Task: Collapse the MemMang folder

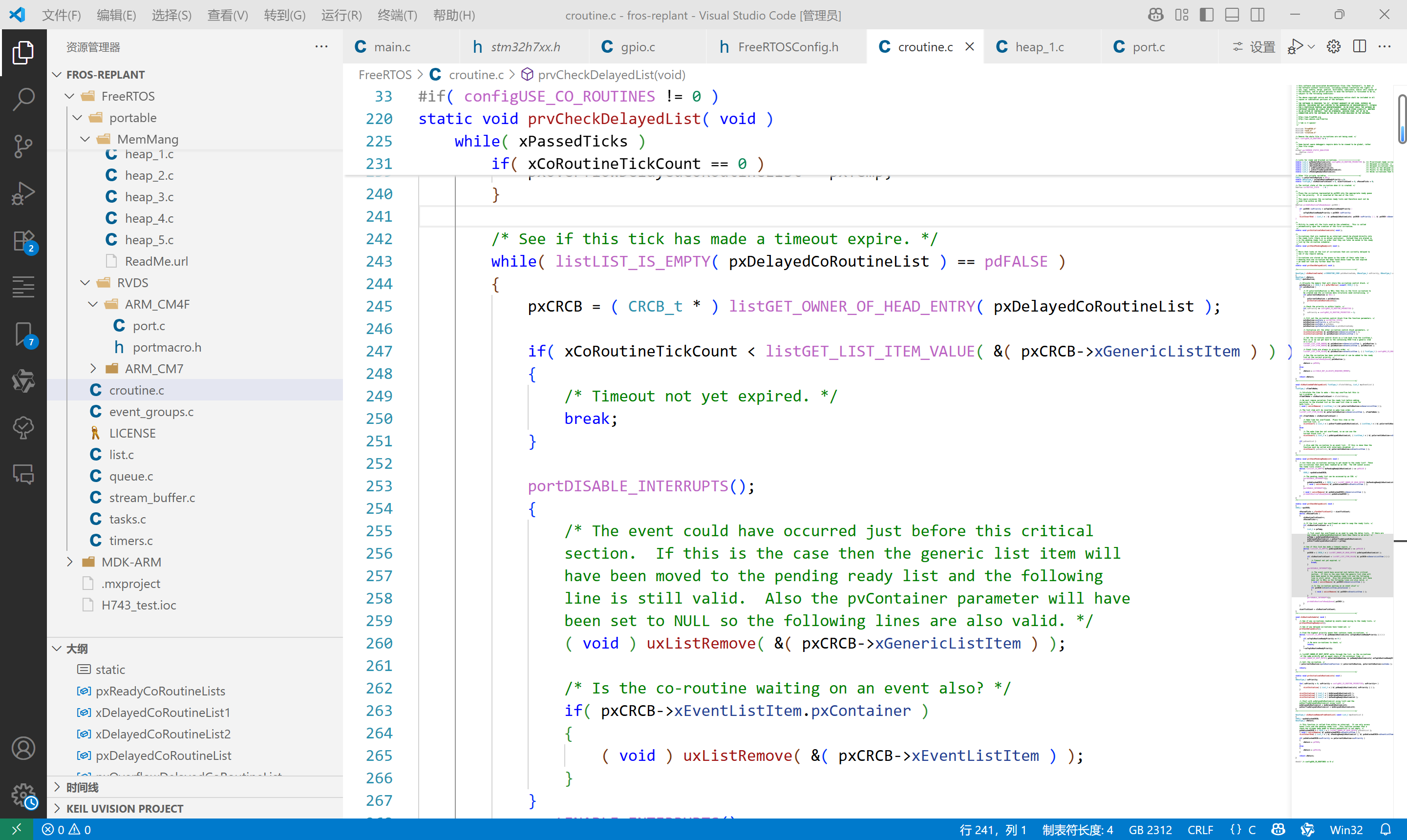Action: [85, 139]
